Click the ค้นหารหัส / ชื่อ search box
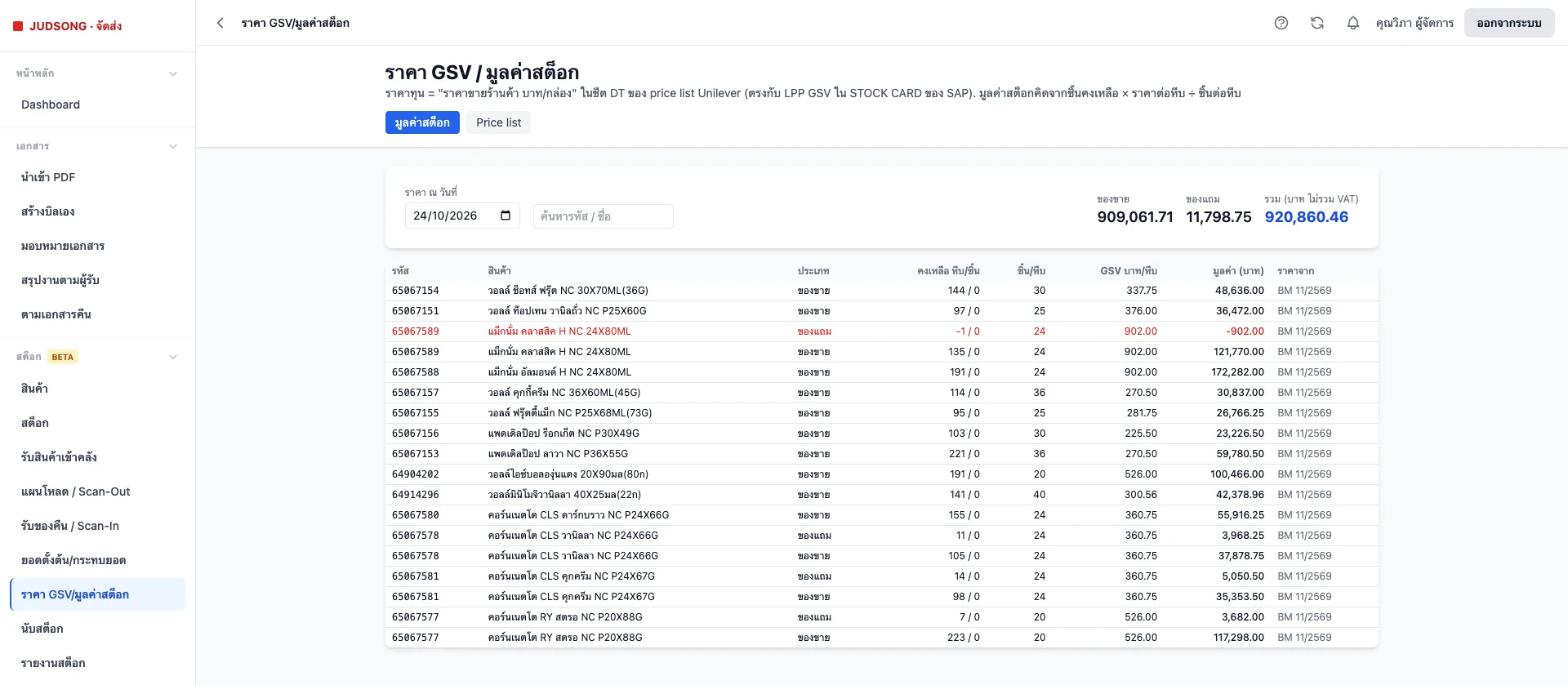Screen dimensions: 1568x685 (x=603, y=216)
